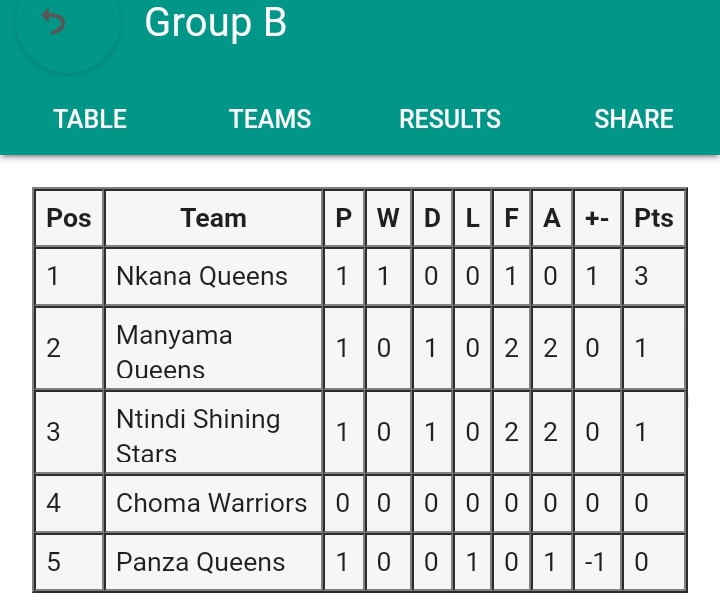Viewport: 720px width, 606px height.
Task: Tap the Pts column header
Action: (x=654, y=218)
